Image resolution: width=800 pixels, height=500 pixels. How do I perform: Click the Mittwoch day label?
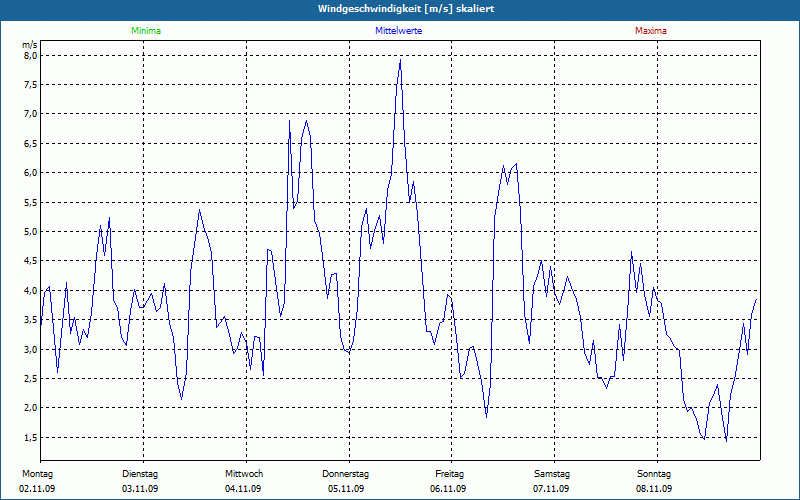[244, 474]
